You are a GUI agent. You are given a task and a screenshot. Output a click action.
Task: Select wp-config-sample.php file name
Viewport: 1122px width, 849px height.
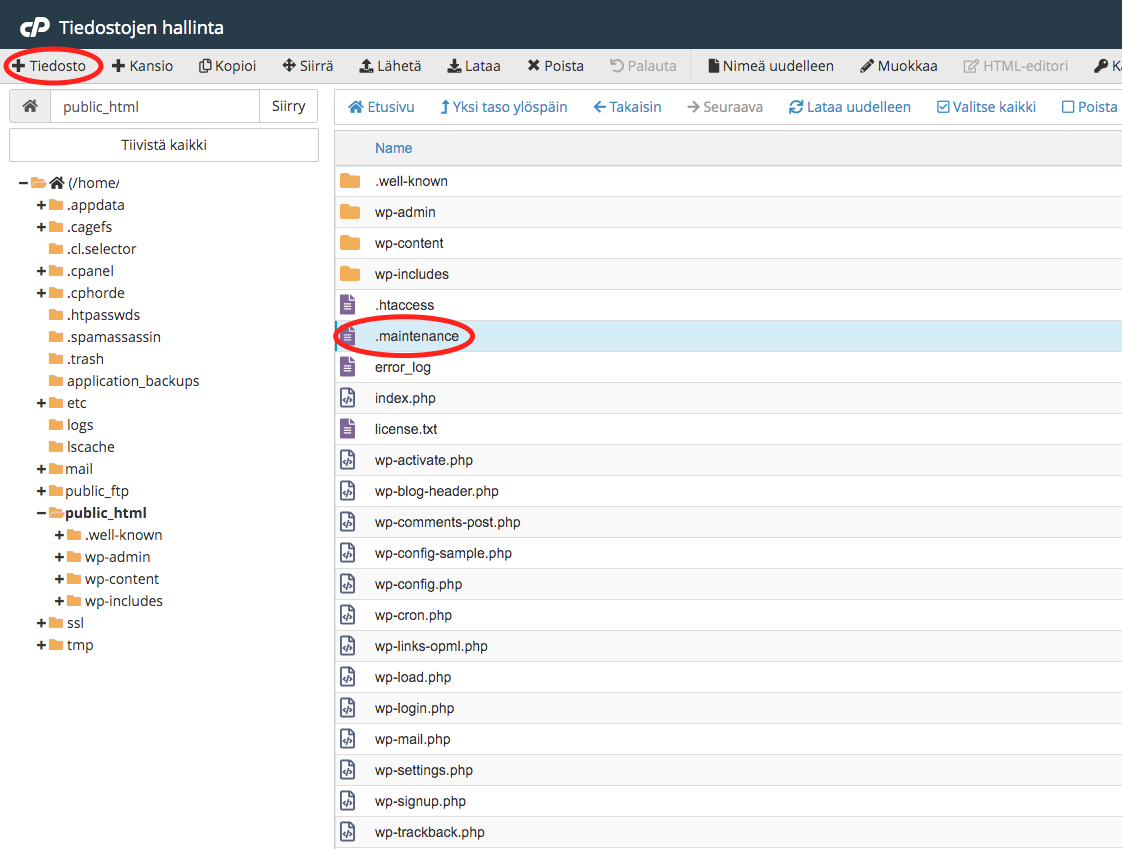point(443,553)
